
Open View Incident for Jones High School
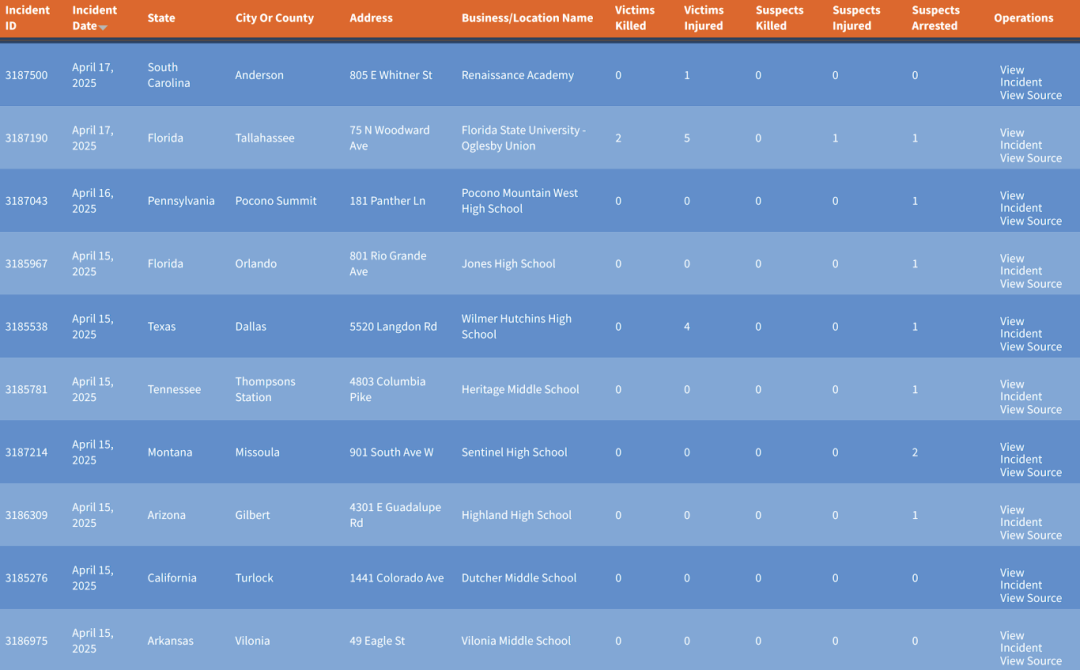click(1021, 264)
